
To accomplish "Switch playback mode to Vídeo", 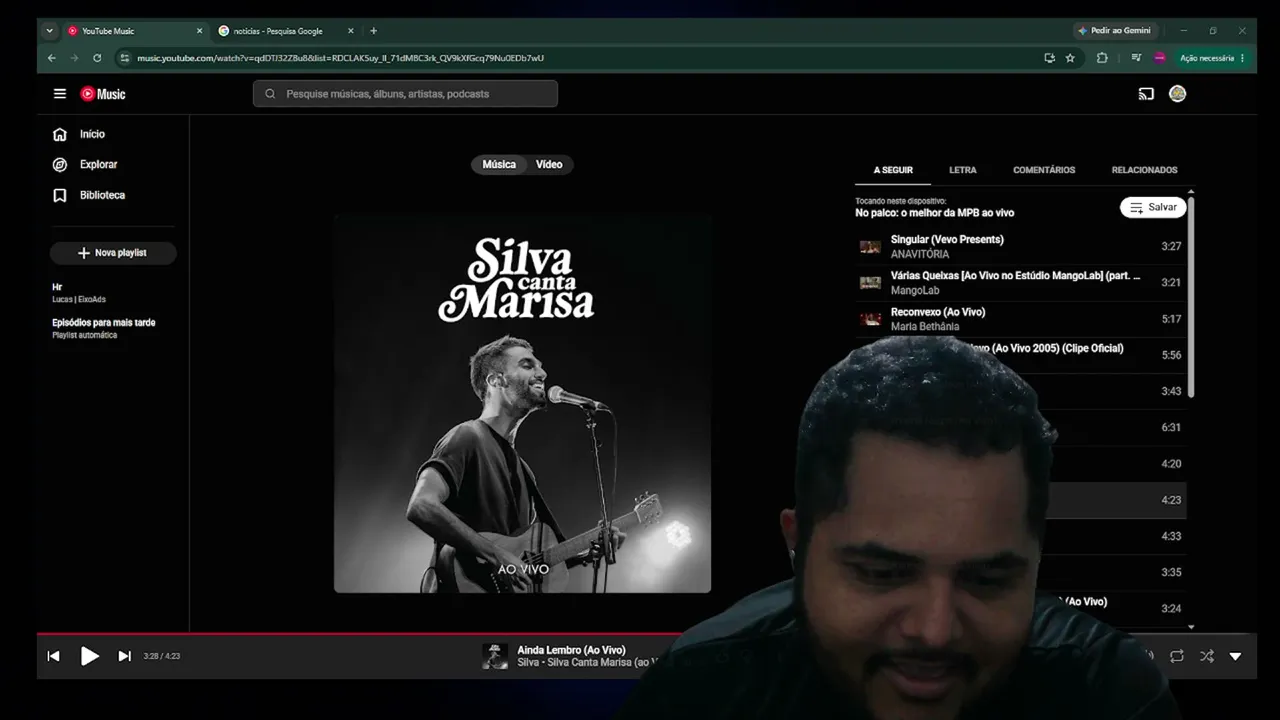I will point(549,164).
